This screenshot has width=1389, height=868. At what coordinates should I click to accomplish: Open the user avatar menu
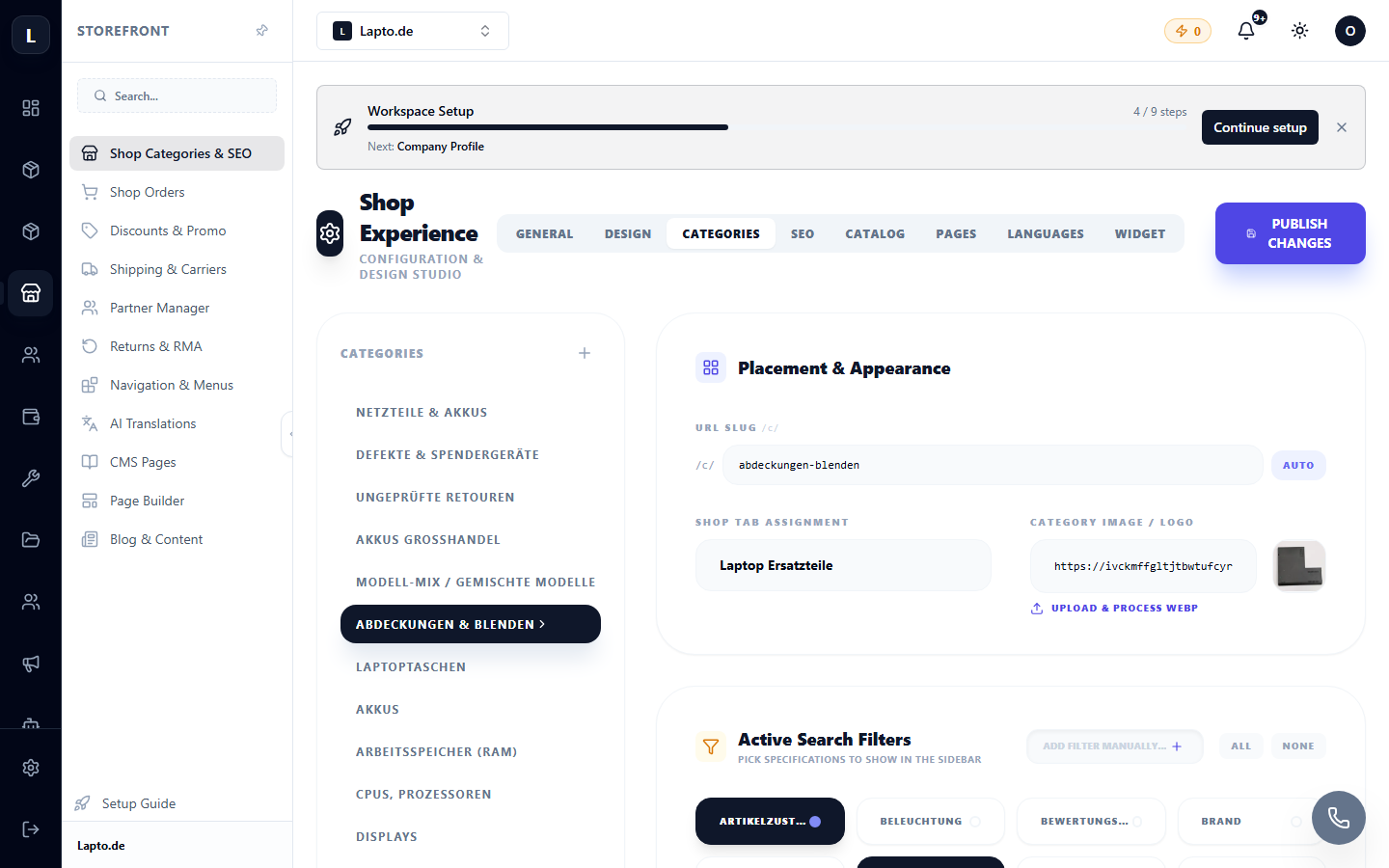(x=1350, y=31)
